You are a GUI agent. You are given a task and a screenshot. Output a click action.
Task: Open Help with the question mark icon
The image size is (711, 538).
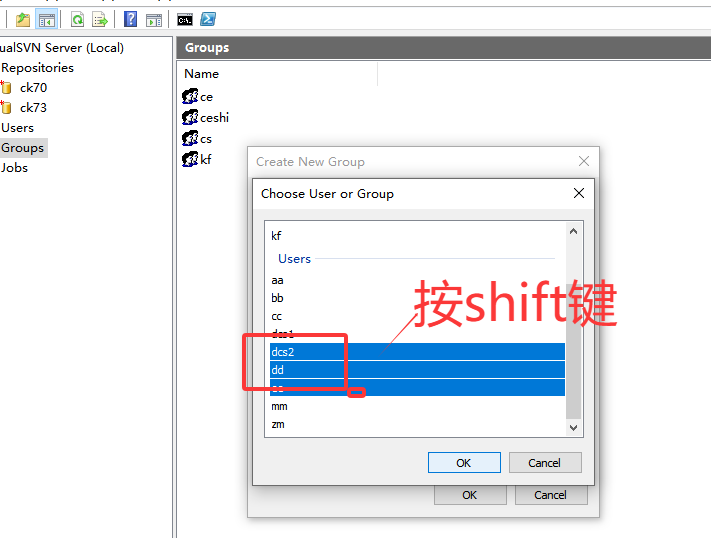point(131,20)
